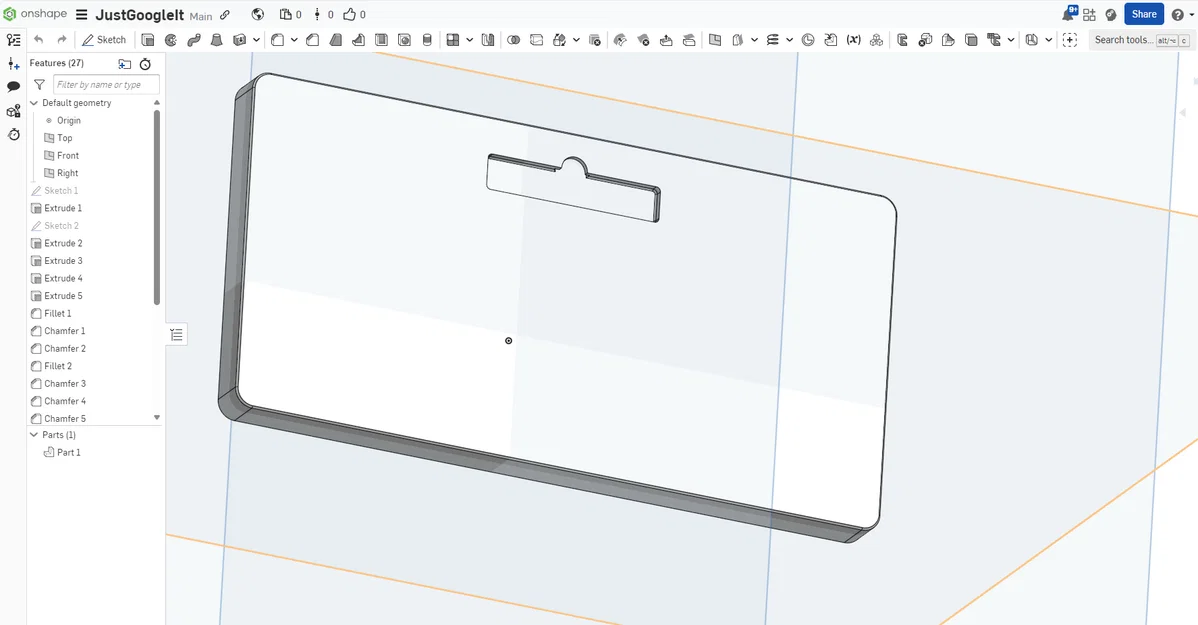Select the Move face tool
This screenshot has width=1198, height=625.
666,40
